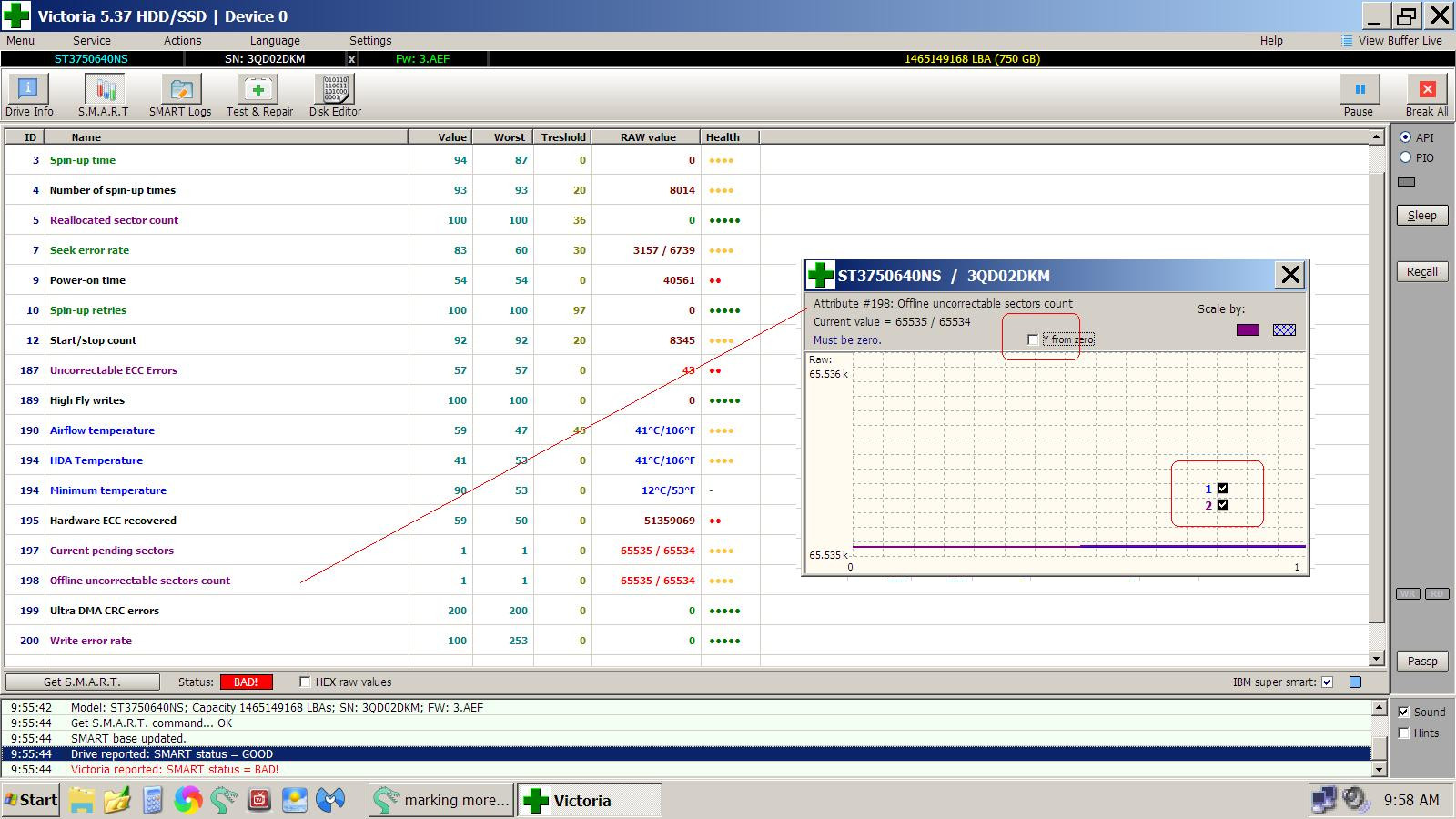Toggle IBM super smart checkbox
The height and width of the screenshot is (819, 1456).
[x=1327, y=682]
